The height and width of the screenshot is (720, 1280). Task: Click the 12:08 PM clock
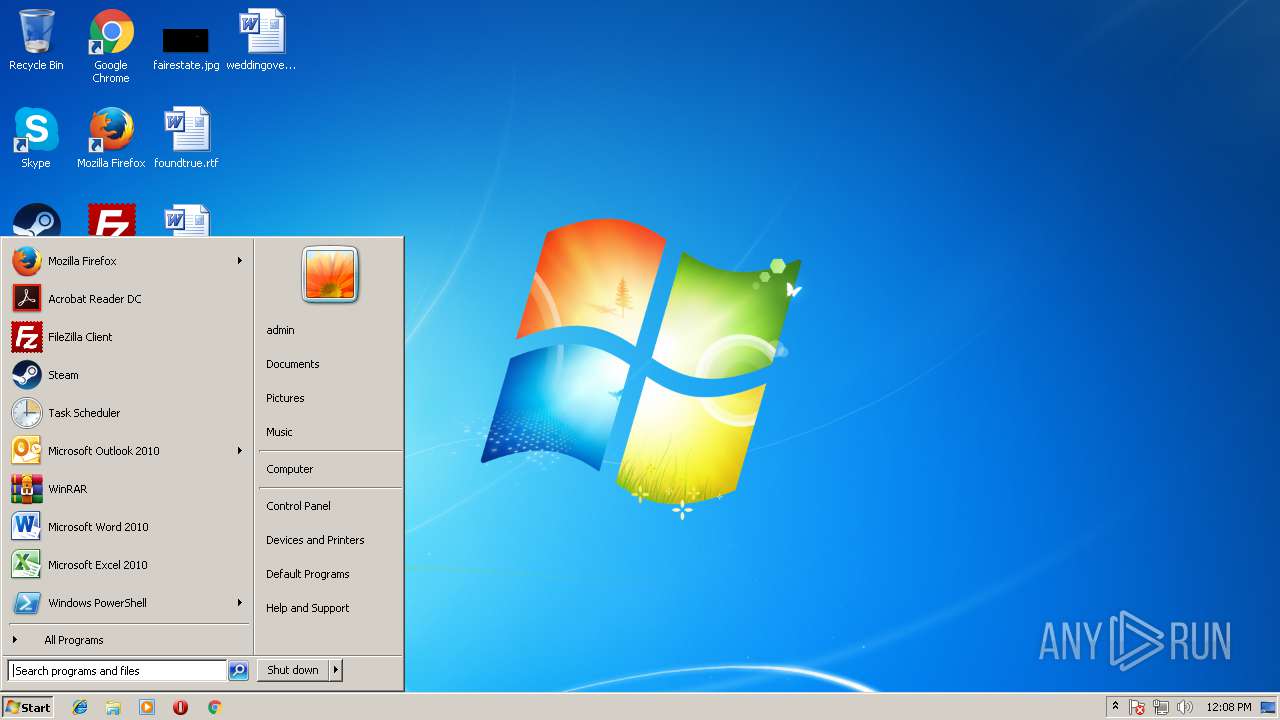coord(1229,707)
